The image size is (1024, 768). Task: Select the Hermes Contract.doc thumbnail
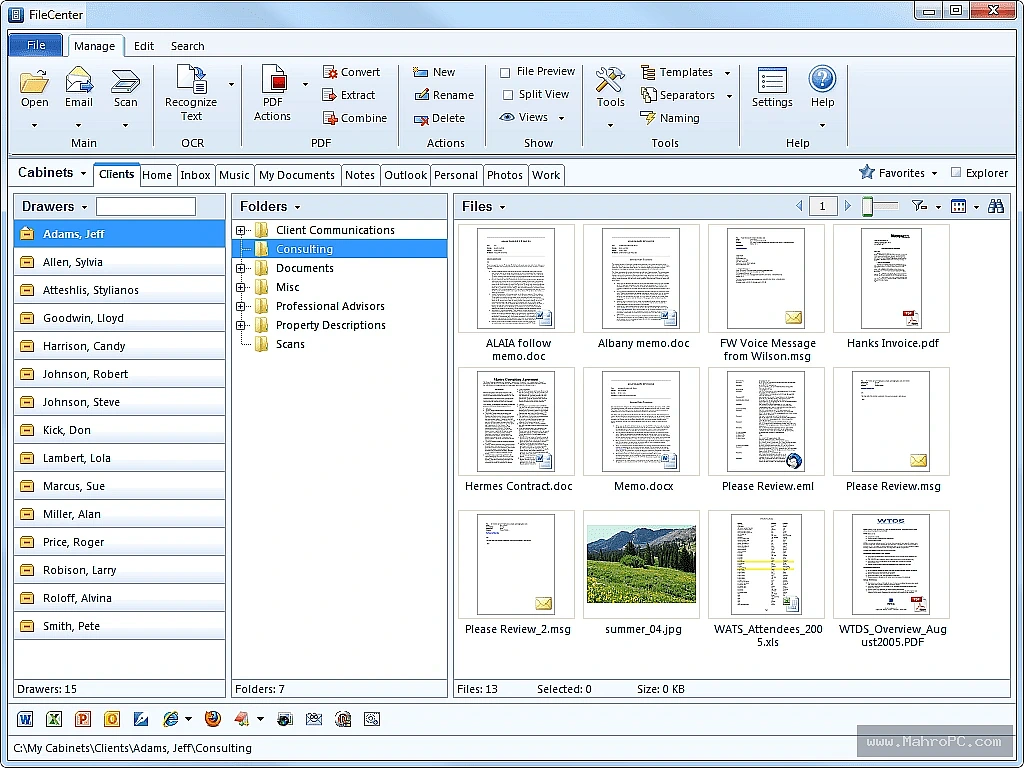click(x=517, y=422)
